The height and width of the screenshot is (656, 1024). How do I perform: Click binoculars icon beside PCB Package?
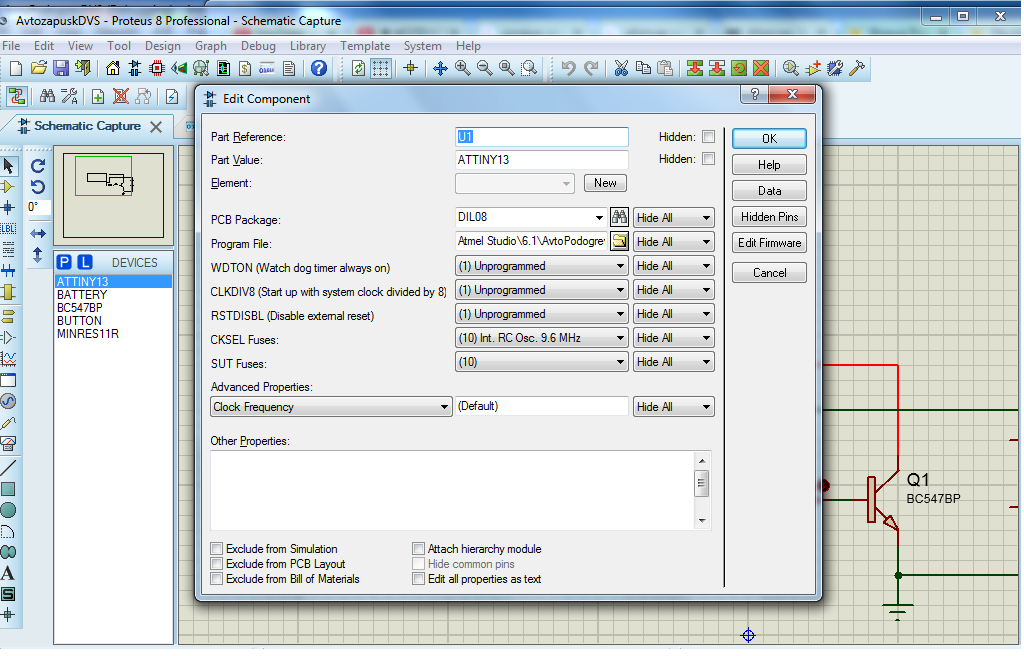(x=619, y=217)
